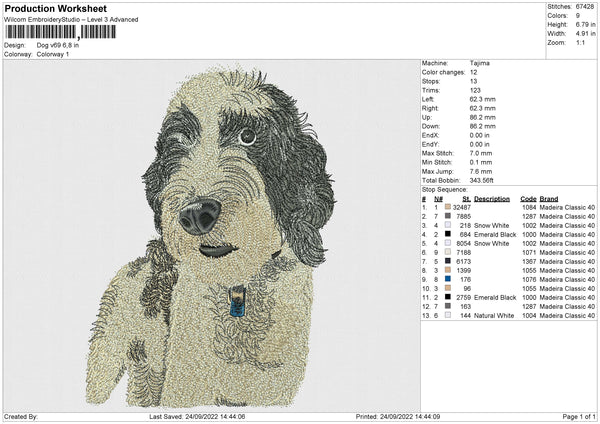Click the Trims value 123
This screenshot has height=424, width=600.
[x=475, y=90]
